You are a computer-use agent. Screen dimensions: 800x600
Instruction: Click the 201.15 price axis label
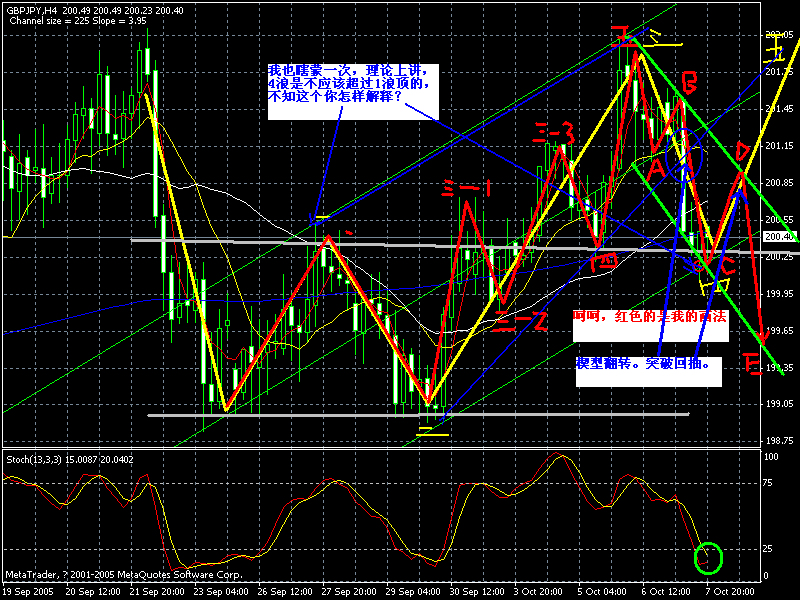pyautogui.click(x=779, y=146)
